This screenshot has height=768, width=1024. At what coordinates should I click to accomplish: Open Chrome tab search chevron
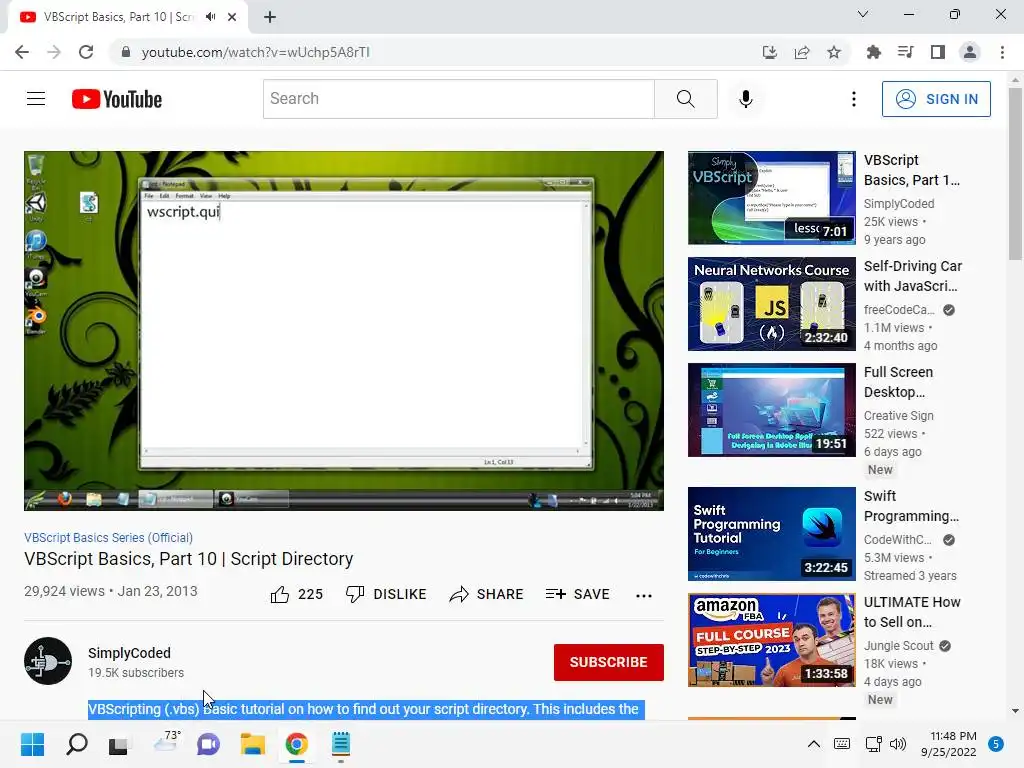(x=863, y=14)
